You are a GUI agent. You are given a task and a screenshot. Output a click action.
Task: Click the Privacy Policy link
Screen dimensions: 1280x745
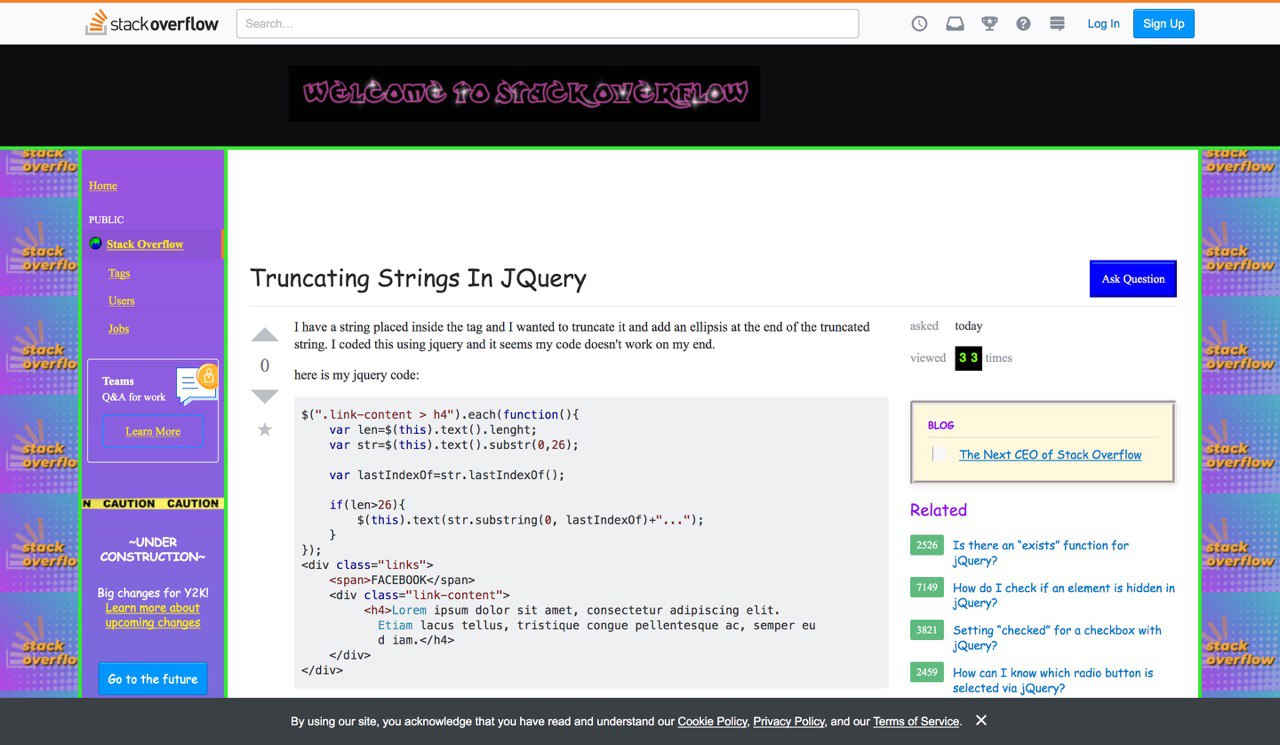click(x=789, y=721)
